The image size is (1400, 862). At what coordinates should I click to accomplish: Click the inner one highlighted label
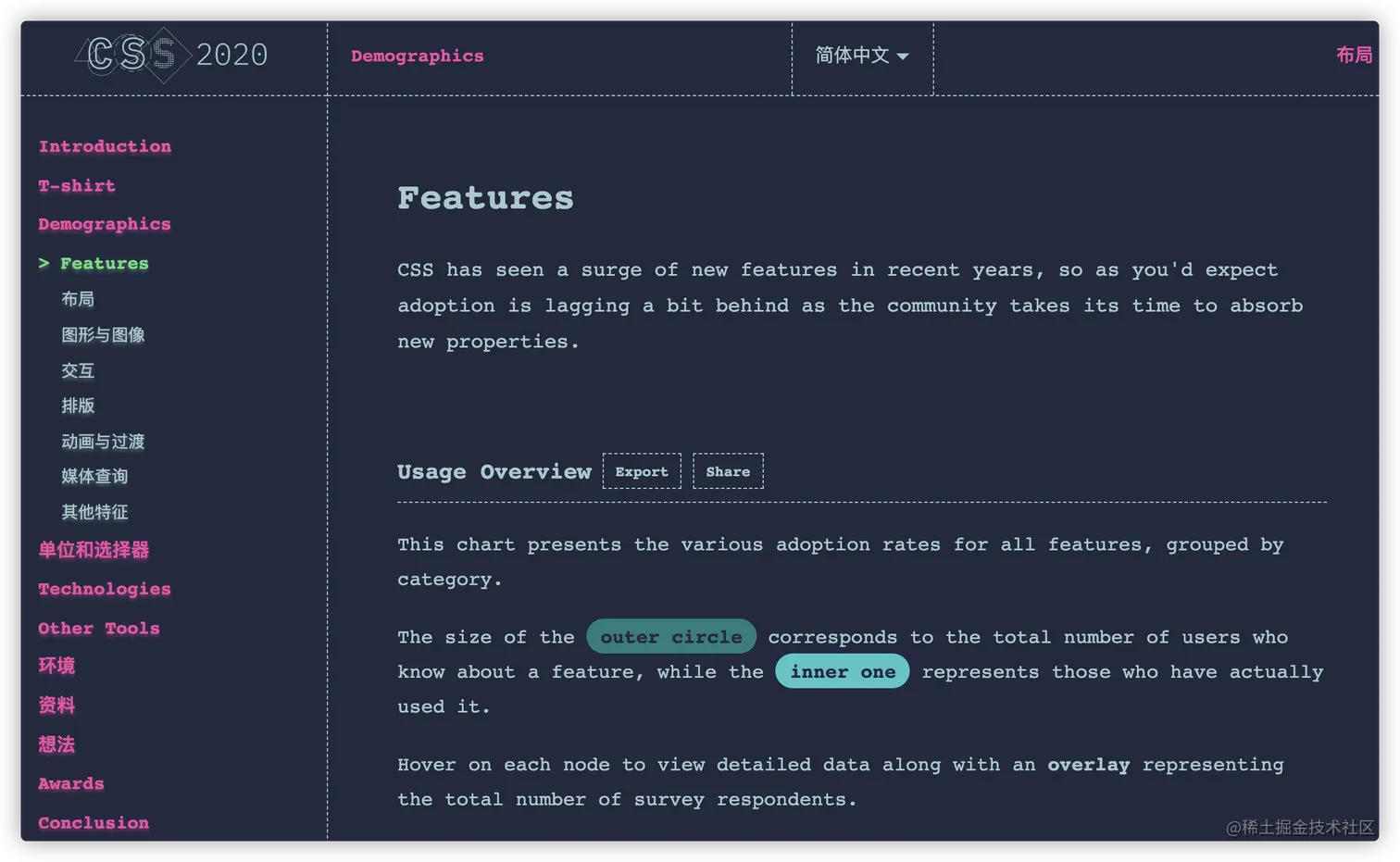tap(843, 672)
